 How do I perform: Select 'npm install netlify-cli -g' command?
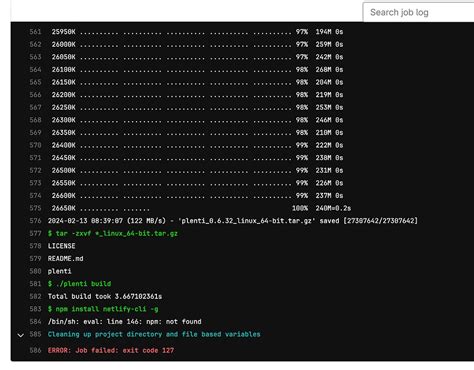pos(103,309)
